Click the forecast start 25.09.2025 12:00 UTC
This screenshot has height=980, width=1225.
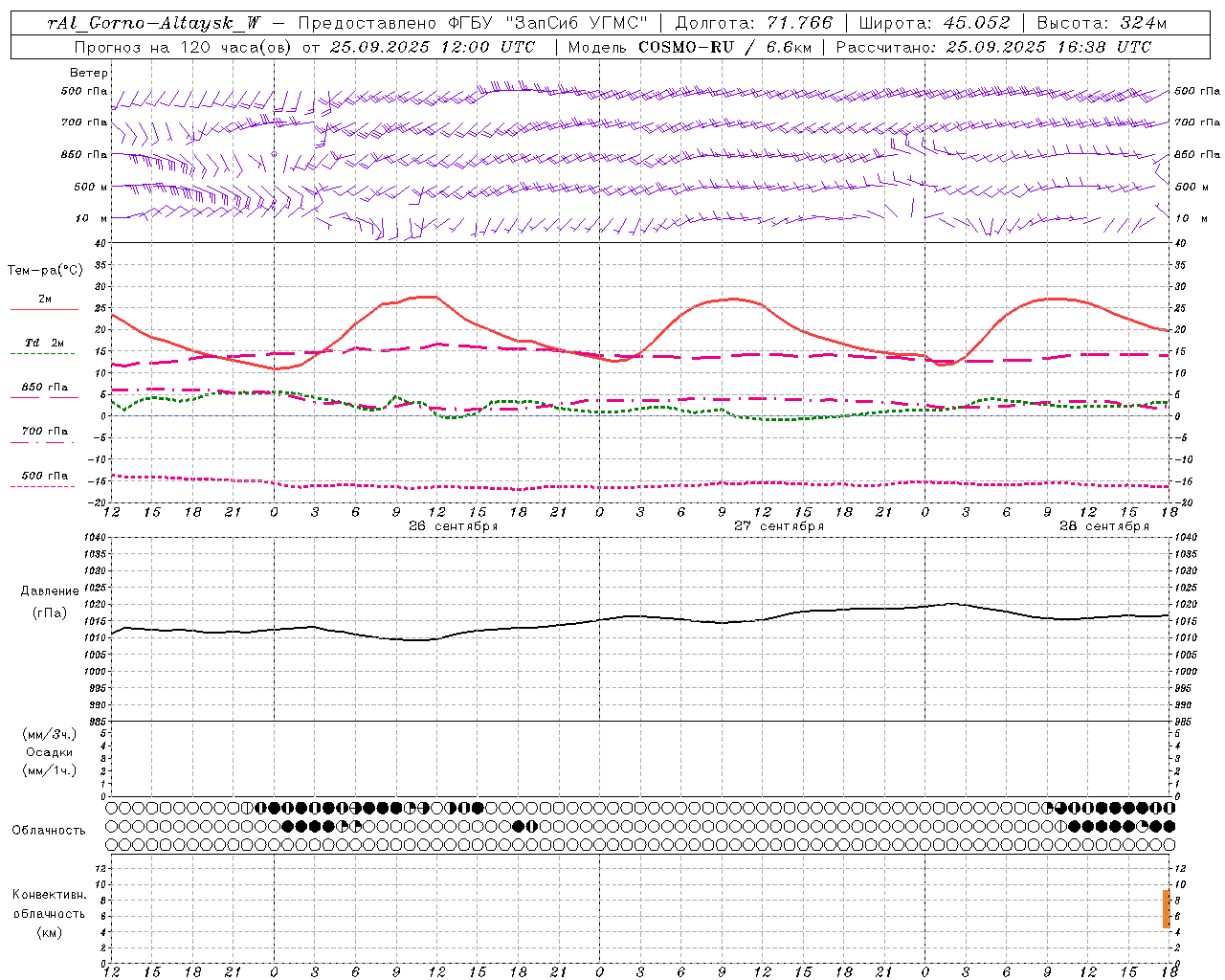coord(433,47)
